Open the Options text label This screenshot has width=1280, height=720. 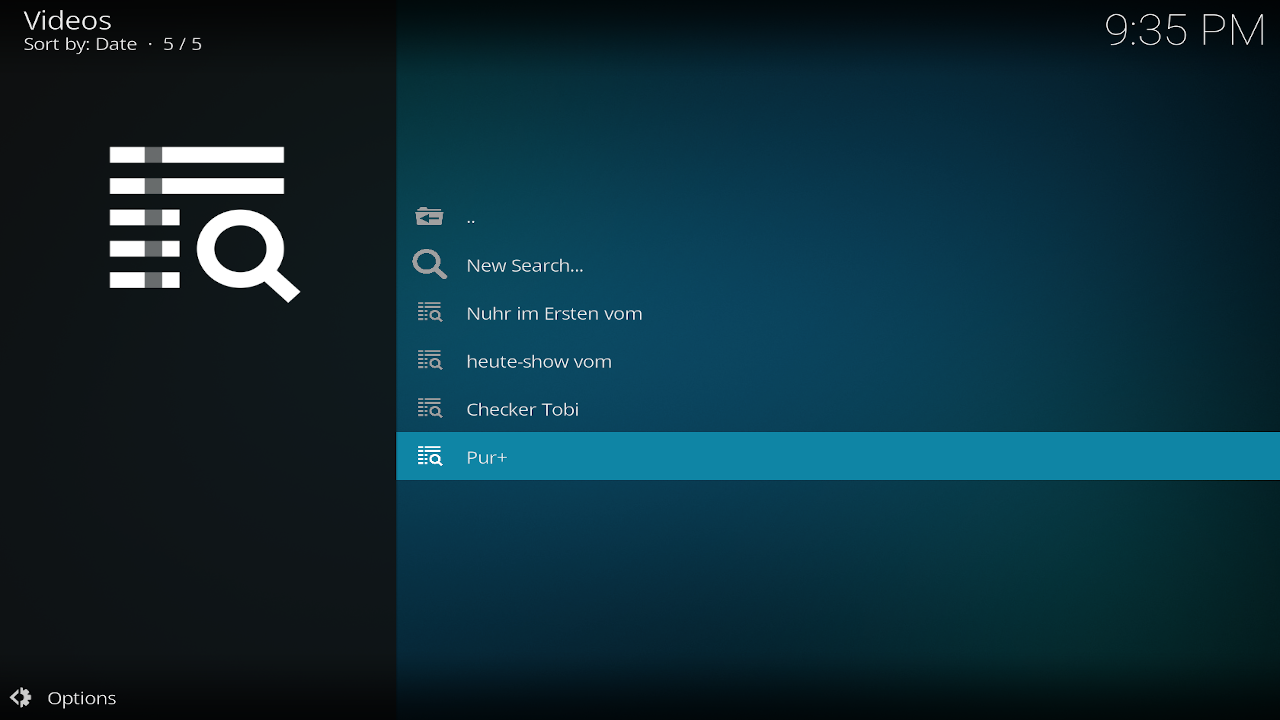coord(82,699)
